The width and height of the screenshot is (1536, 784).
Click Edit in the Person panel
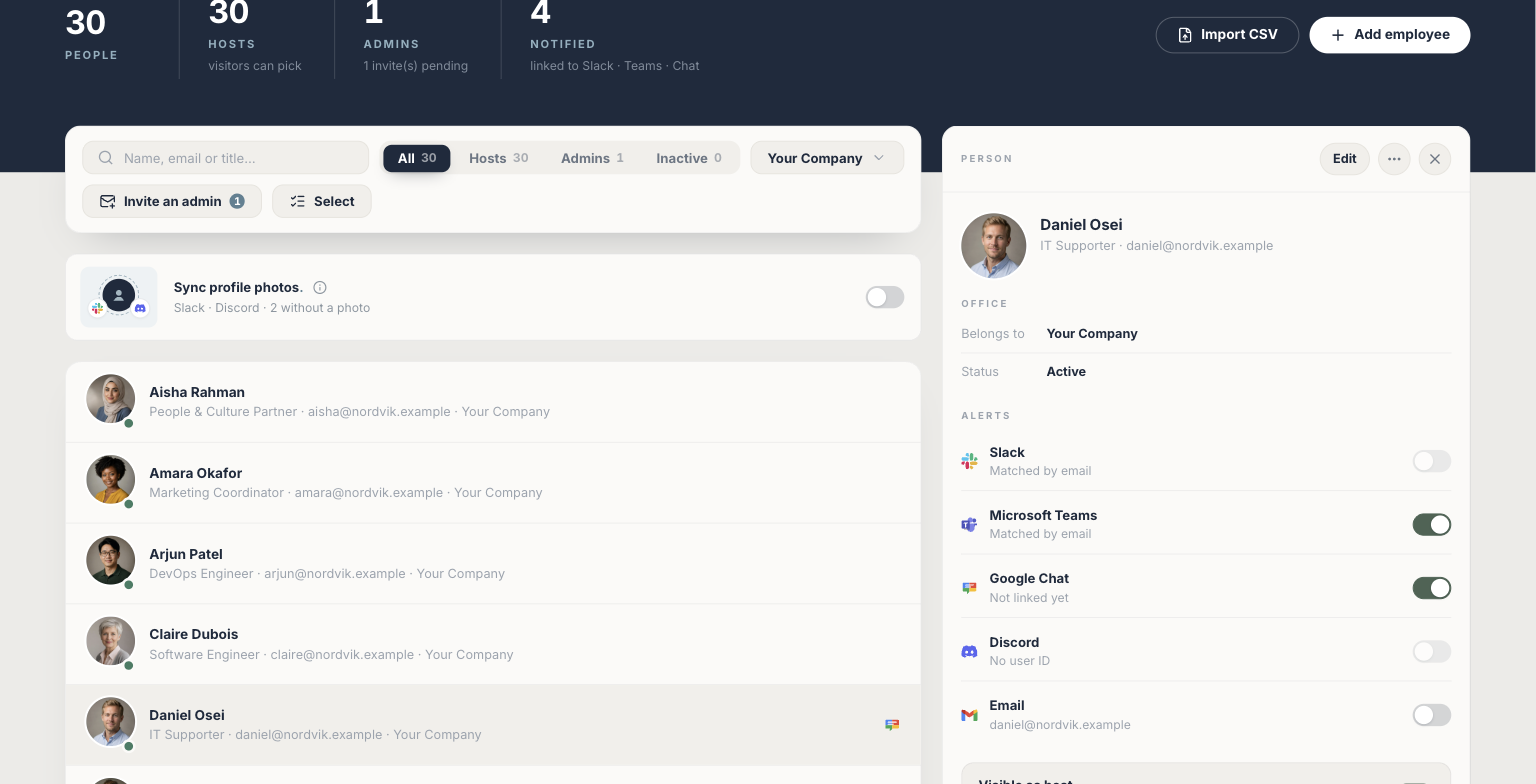1345,159
